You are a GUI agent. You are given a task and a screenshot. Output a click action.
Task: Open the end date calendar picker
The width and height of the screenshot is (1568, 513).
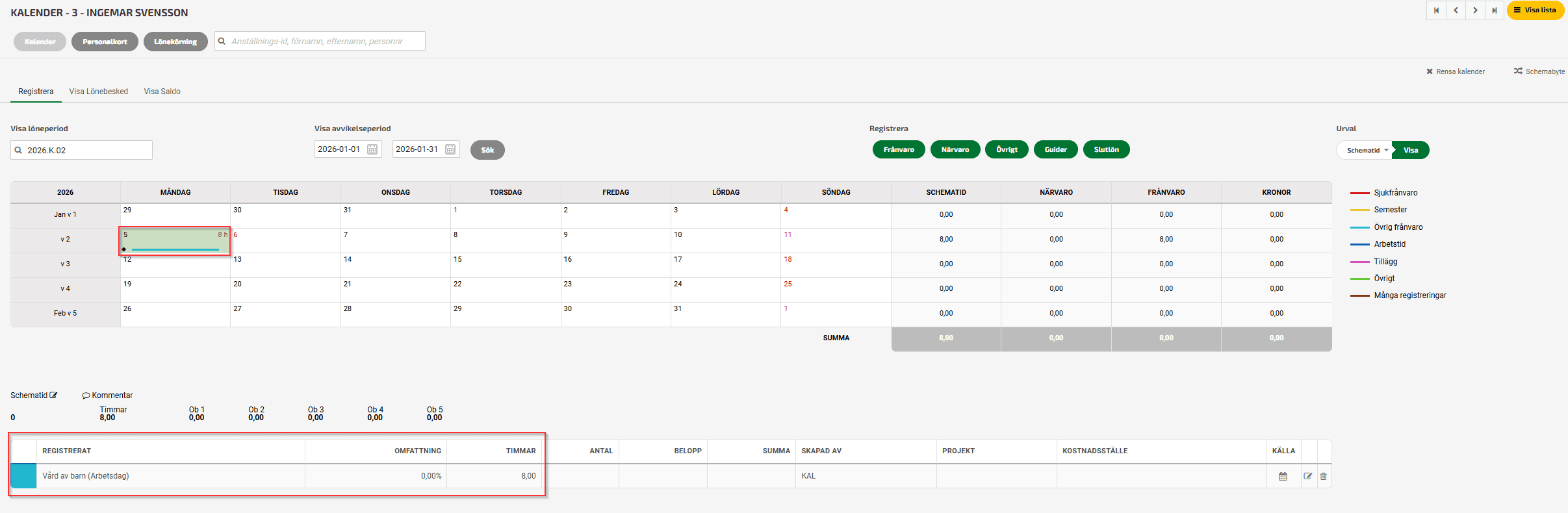[450, 149]
